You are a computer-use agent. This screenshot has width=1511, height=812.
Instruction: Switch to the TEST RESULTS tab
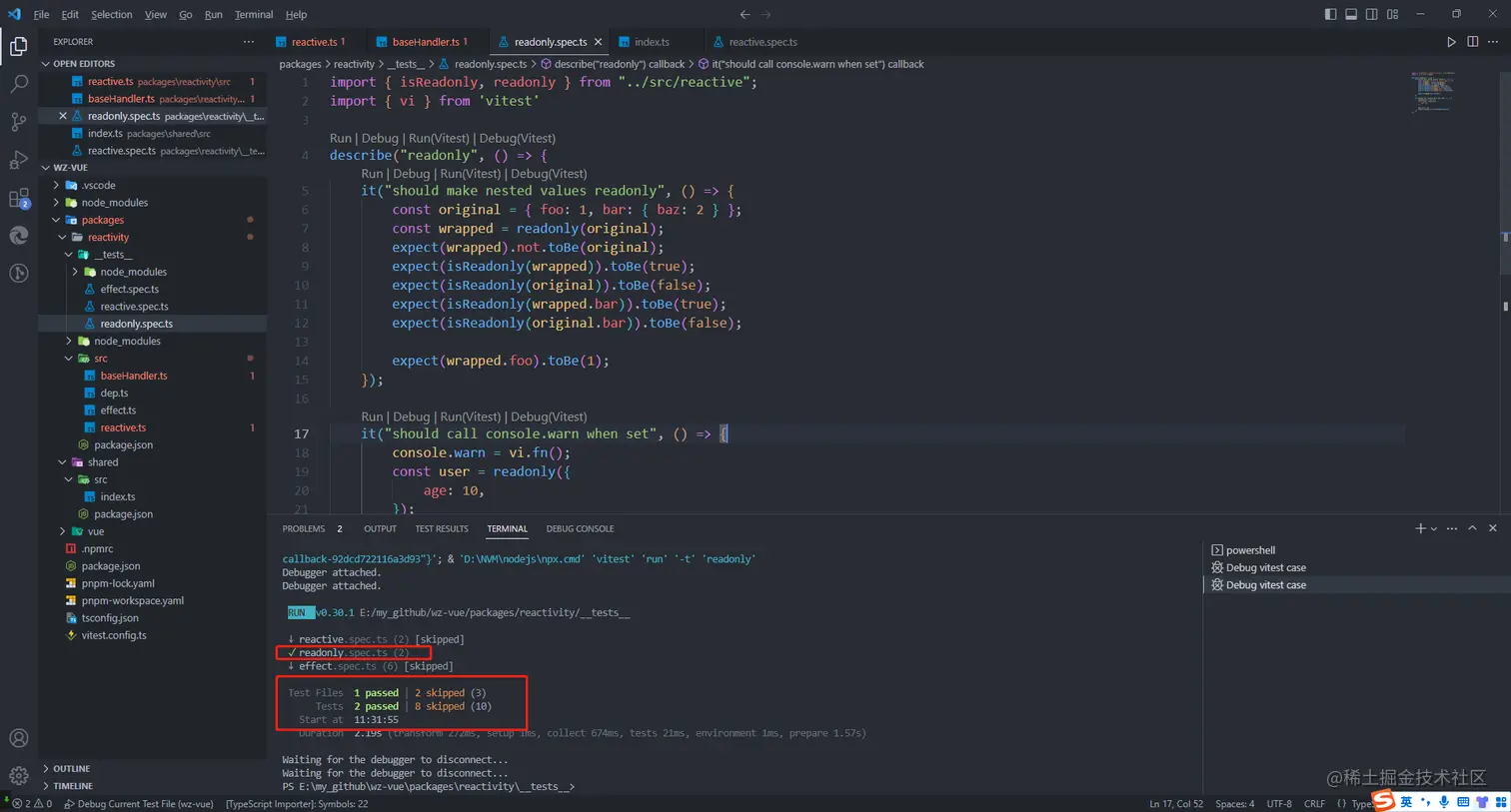(x=442, y=528)
